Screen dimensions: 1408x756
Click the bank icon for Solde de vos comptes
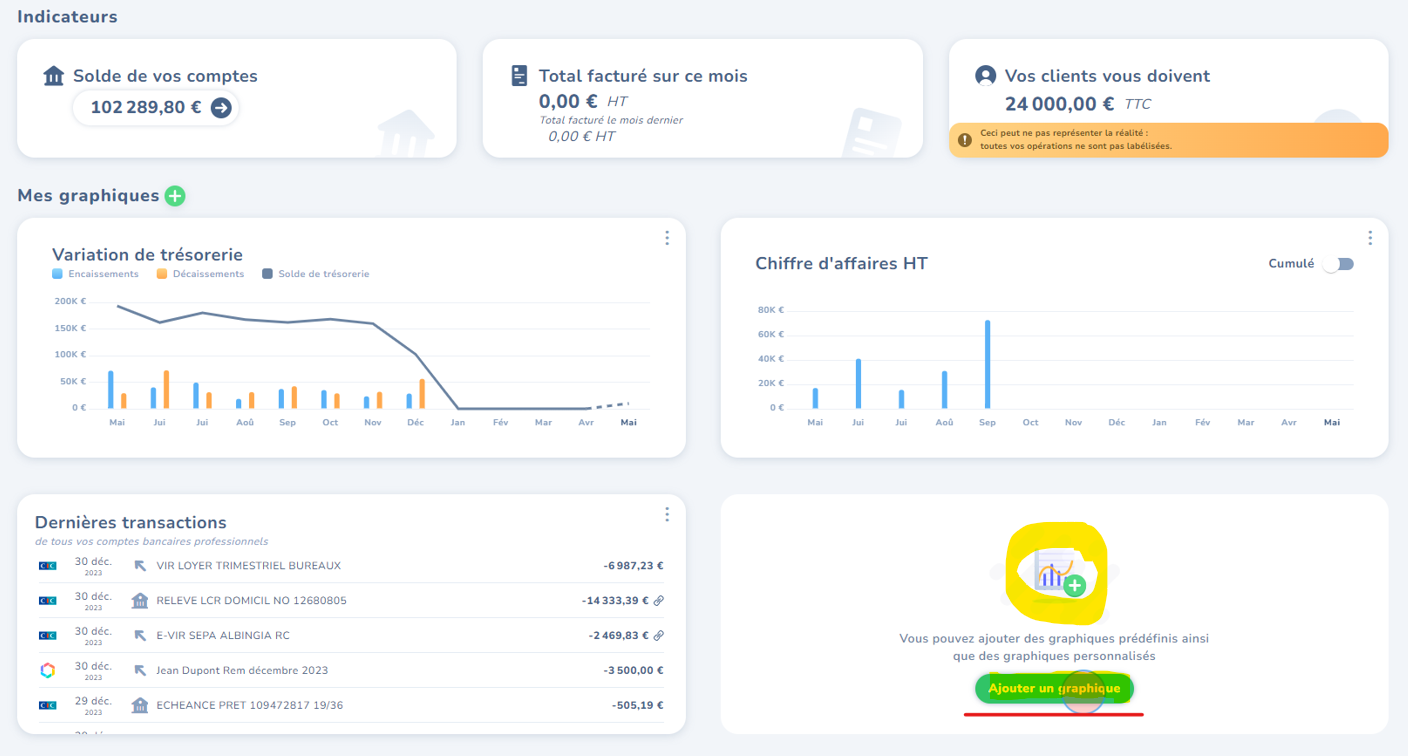coord(54,76)
